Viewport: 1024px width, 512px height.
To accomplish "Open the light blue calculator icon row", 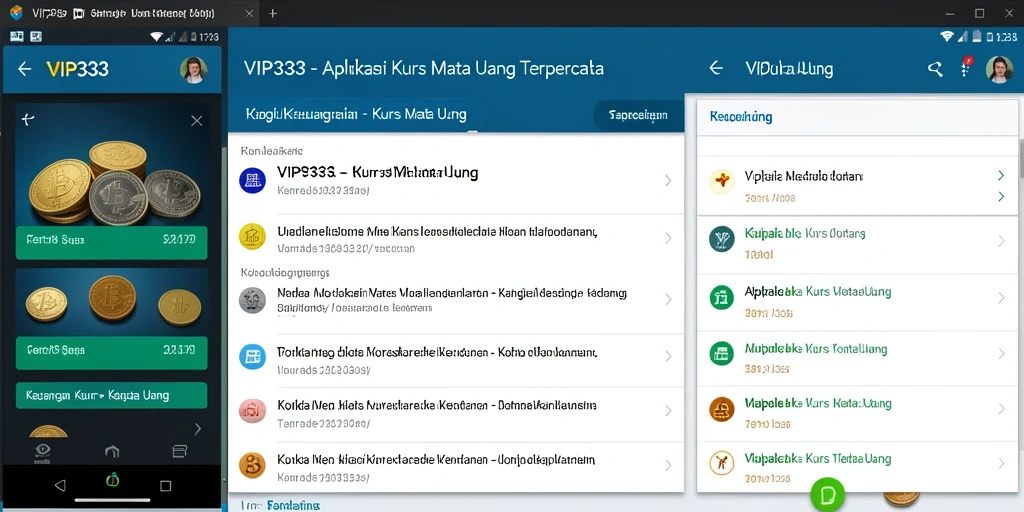I will tap(456, 359).
